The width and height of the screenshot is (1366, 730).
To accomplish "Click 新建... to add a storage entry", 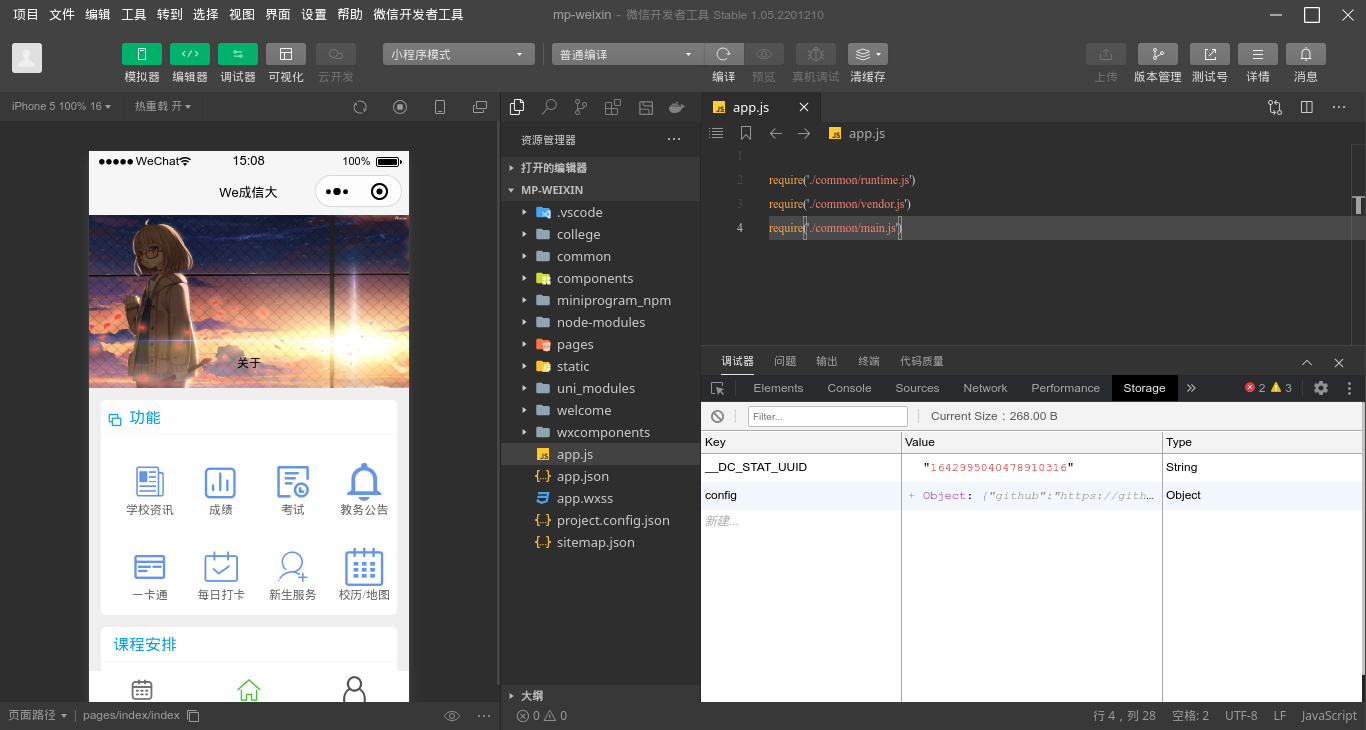I will pos(722,522).
